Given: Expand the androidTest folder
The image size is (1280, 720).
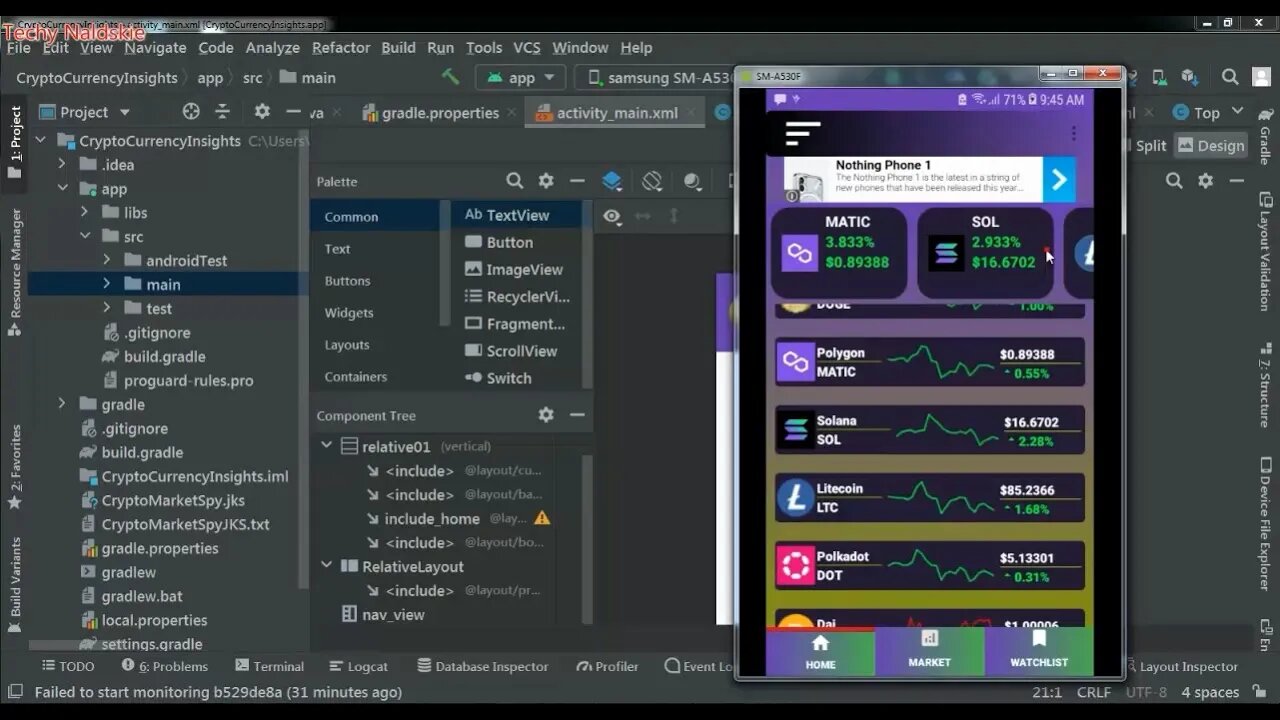Looking at the screenshot, I should [x=106, y=260].
